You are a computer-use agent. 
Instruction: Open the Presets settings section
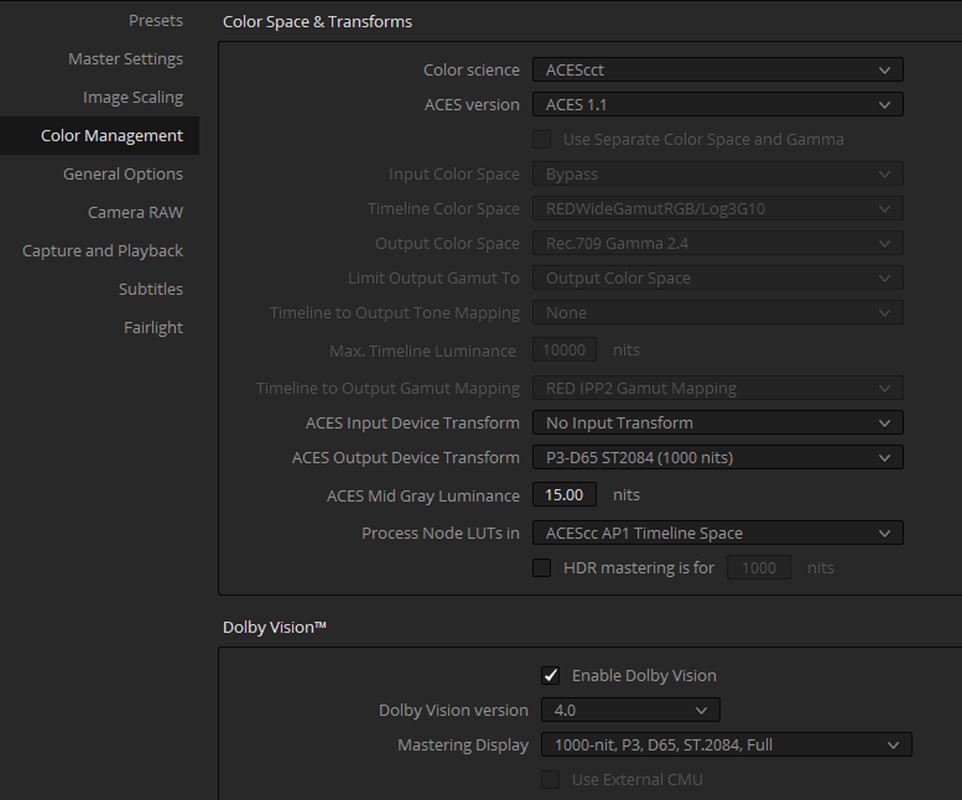coord(155,21)
